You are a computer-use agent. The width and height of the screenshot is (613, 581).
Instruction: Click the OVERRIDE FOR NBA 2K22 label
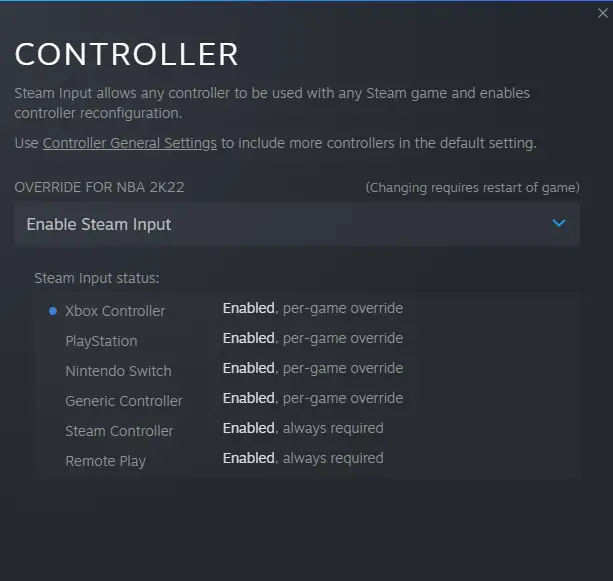(99, 187)
